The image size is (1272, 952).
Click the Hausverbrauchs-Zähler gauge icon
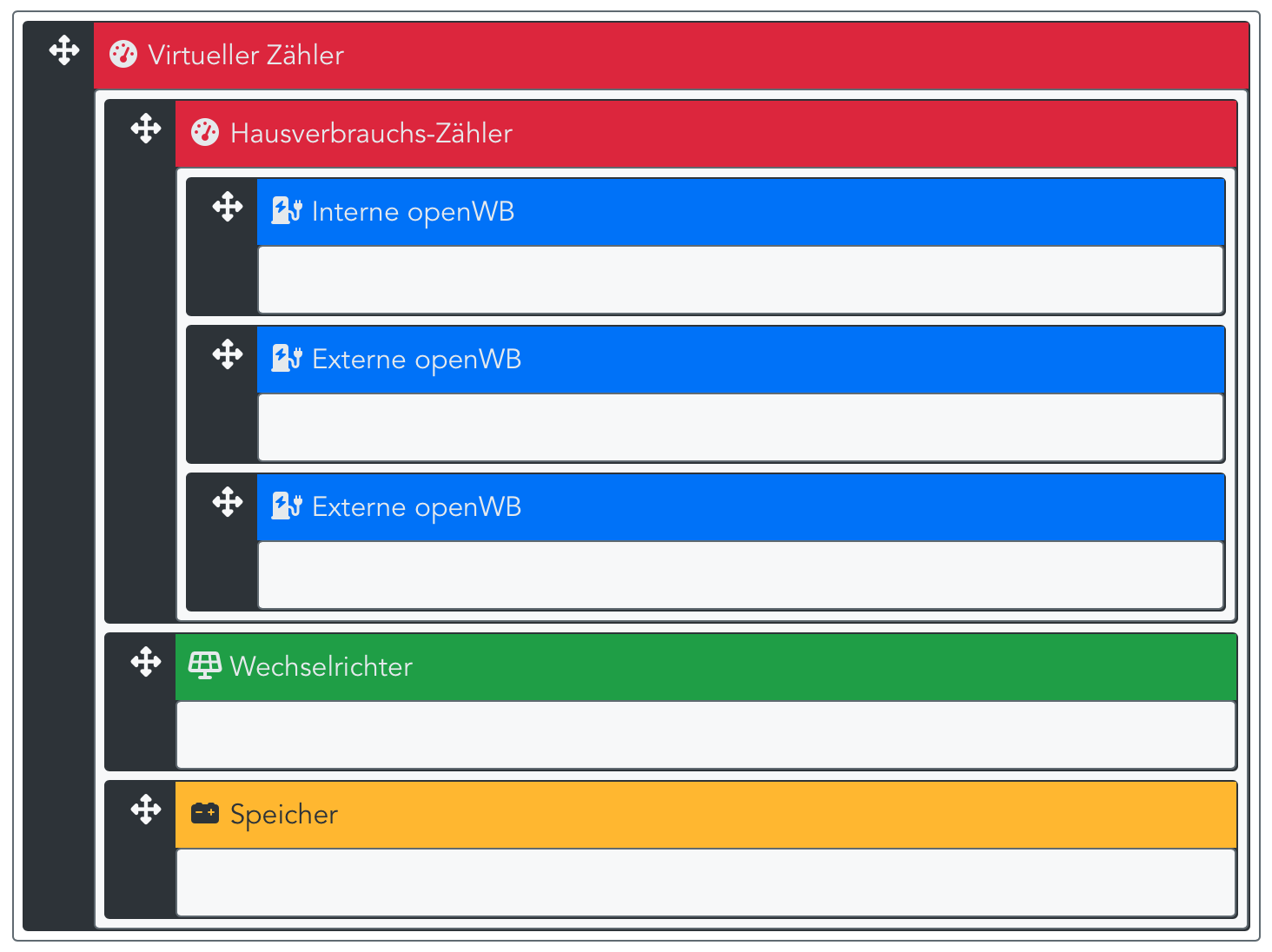[x=205, y=133]
